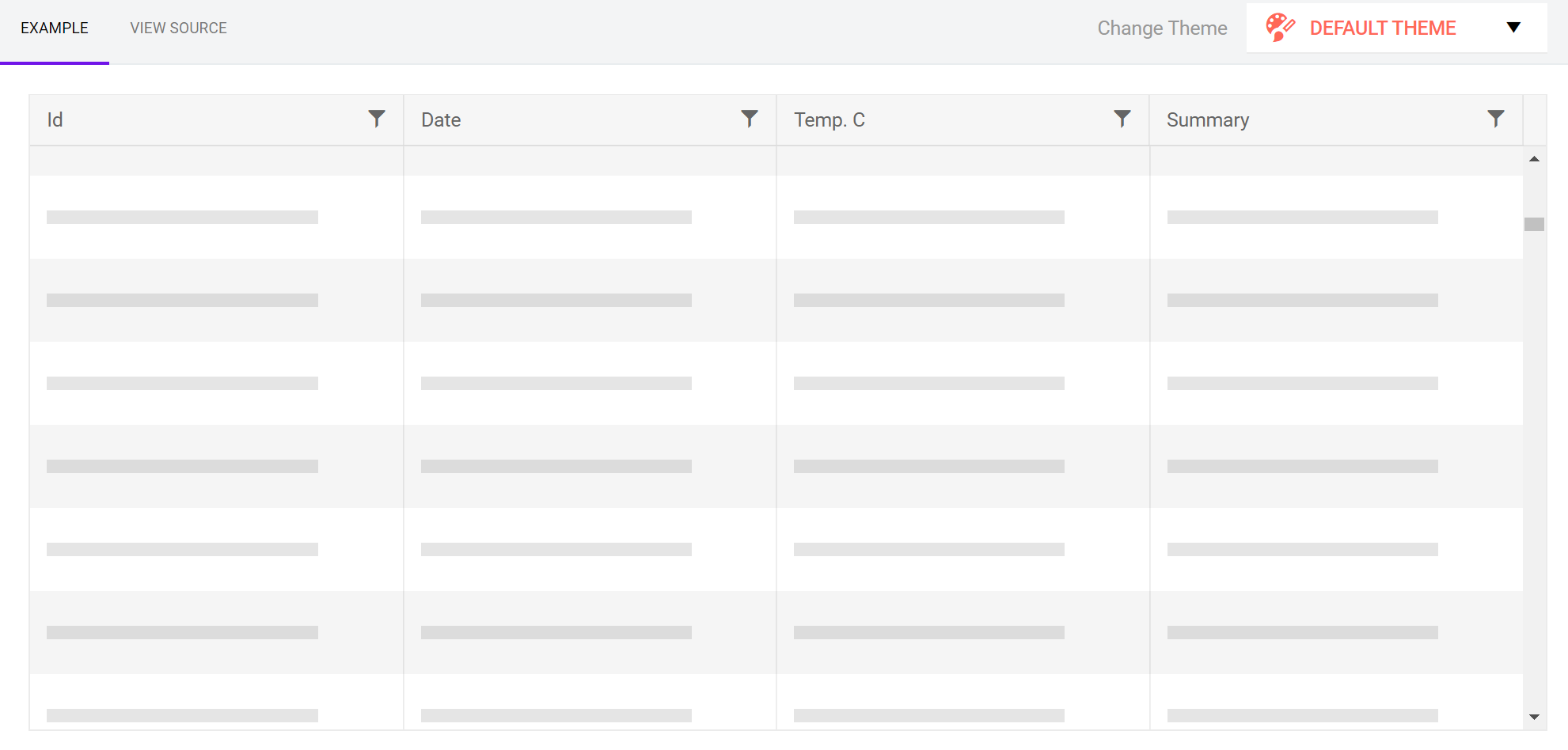The height and width of the screenshot is (750, 1568).
Task: Open the filter menu for Id column
Action: point(377,119)
